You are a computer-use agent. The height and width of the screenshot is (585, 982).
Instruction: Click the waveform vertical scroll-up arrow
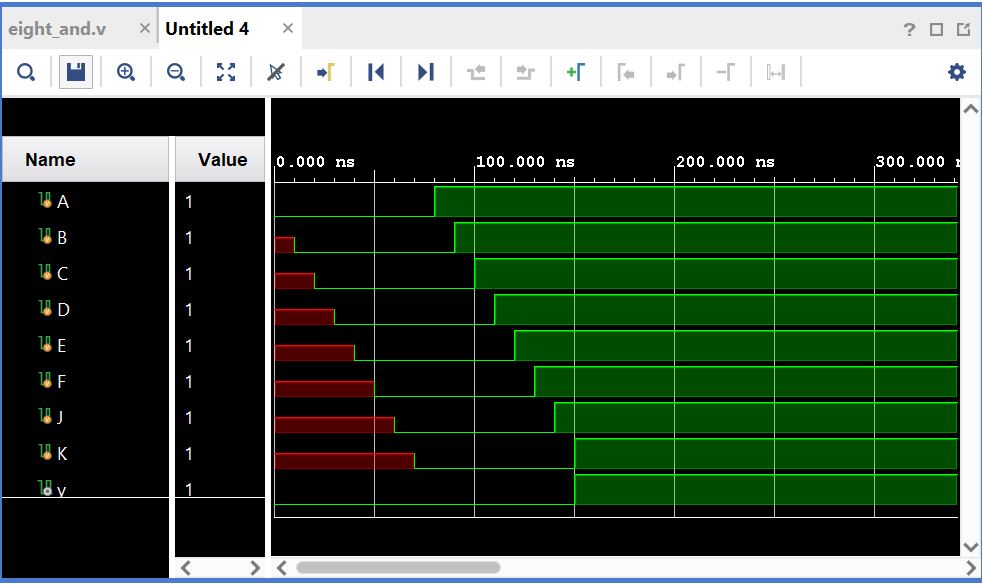971,109
